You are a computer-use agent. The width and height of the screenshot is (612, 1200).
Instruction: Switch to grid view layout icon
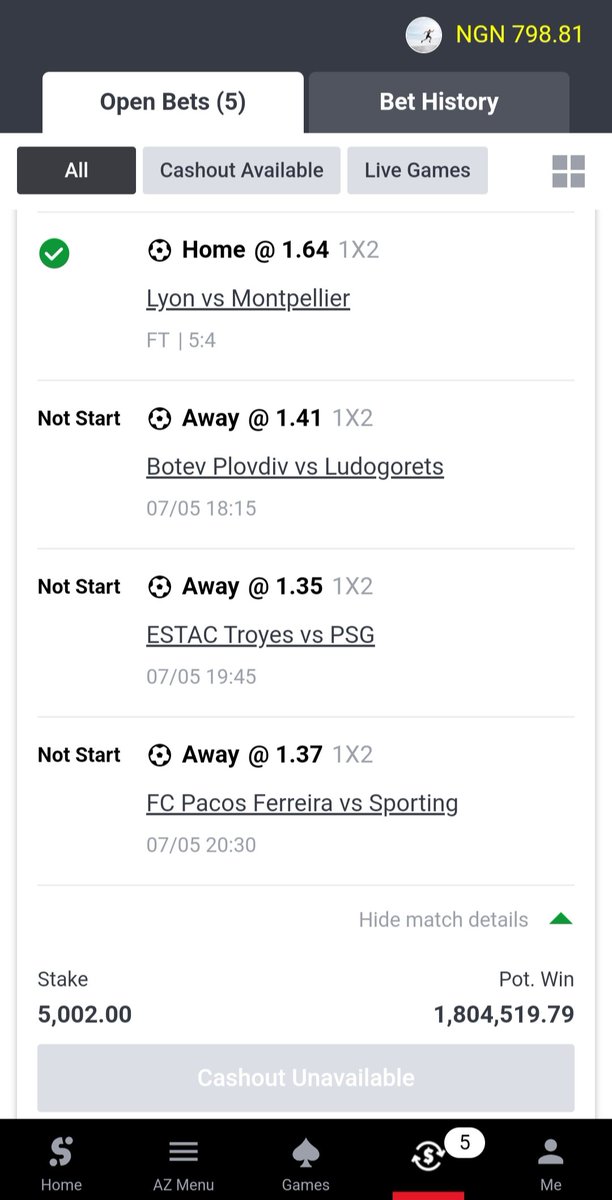coord(568,171)
